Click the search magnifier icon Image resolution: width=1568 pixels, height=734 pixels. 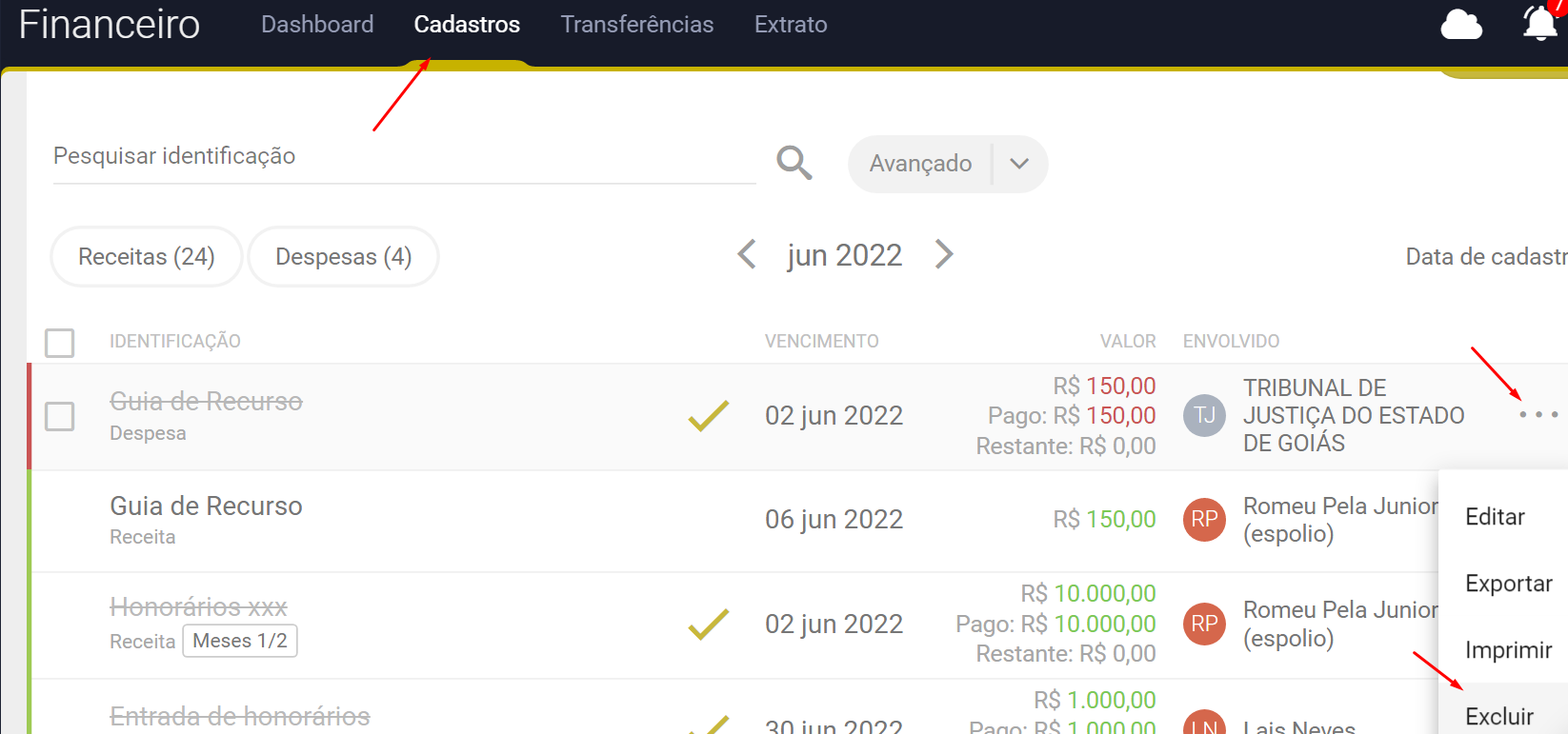(x=794, y=163)
